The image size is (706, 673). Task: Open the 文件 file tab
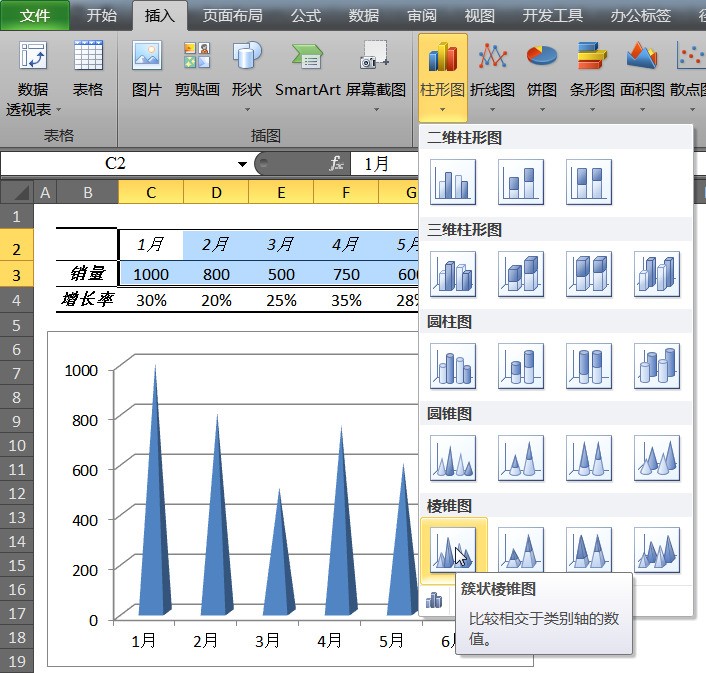[x=35, y=16]
